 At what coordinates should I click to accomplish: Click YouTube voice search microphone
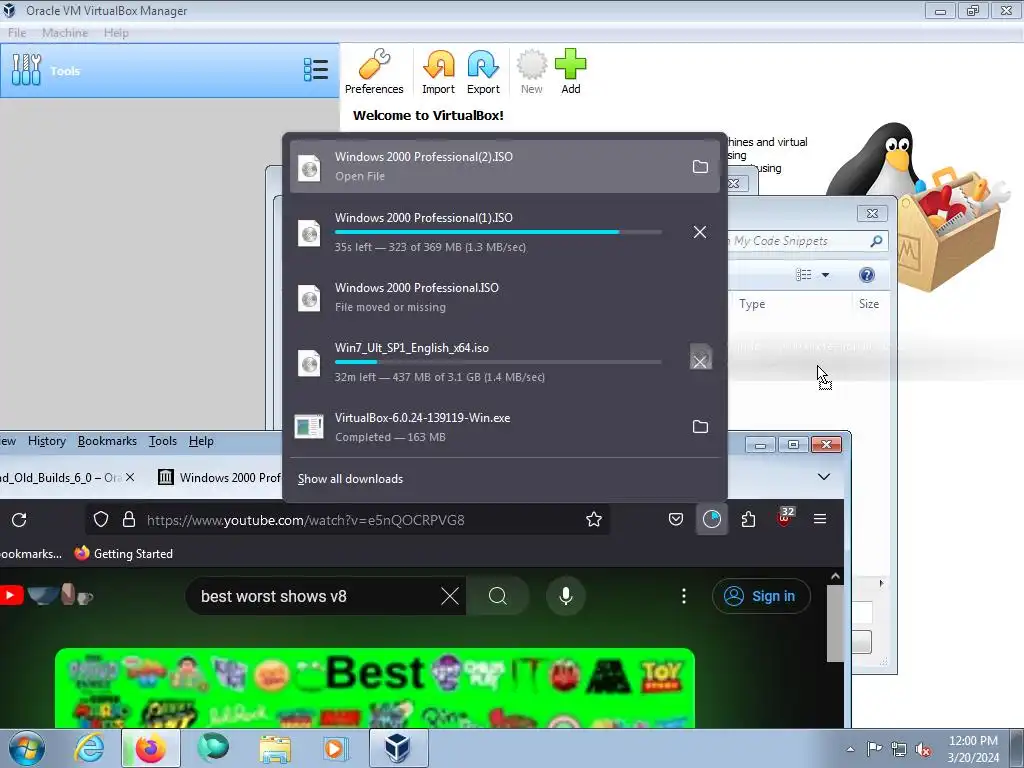coord(566,596)
